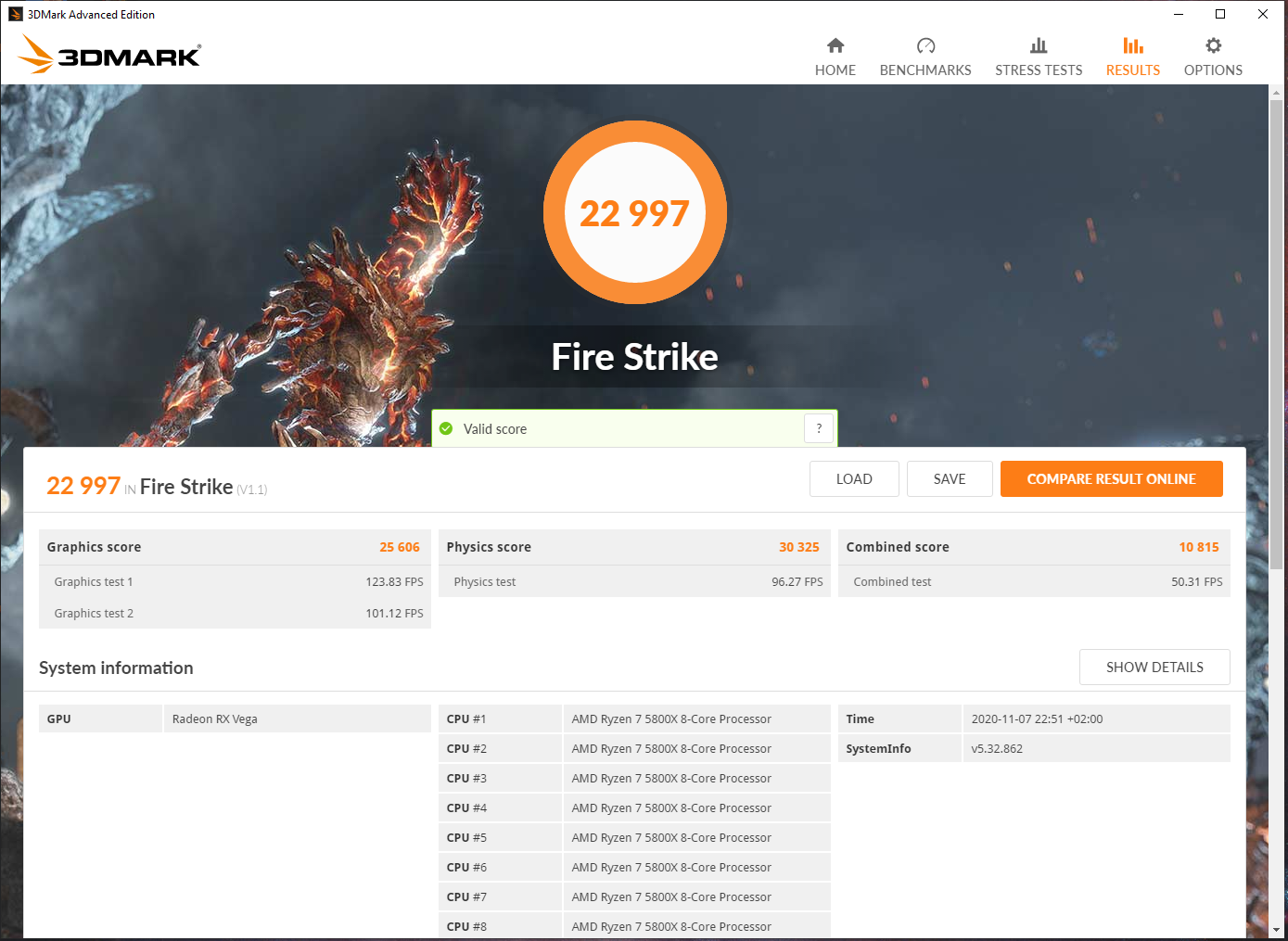Select the RESULTS tab
The height and width of the screenshot is (941, 1288).
[1133, 57]
